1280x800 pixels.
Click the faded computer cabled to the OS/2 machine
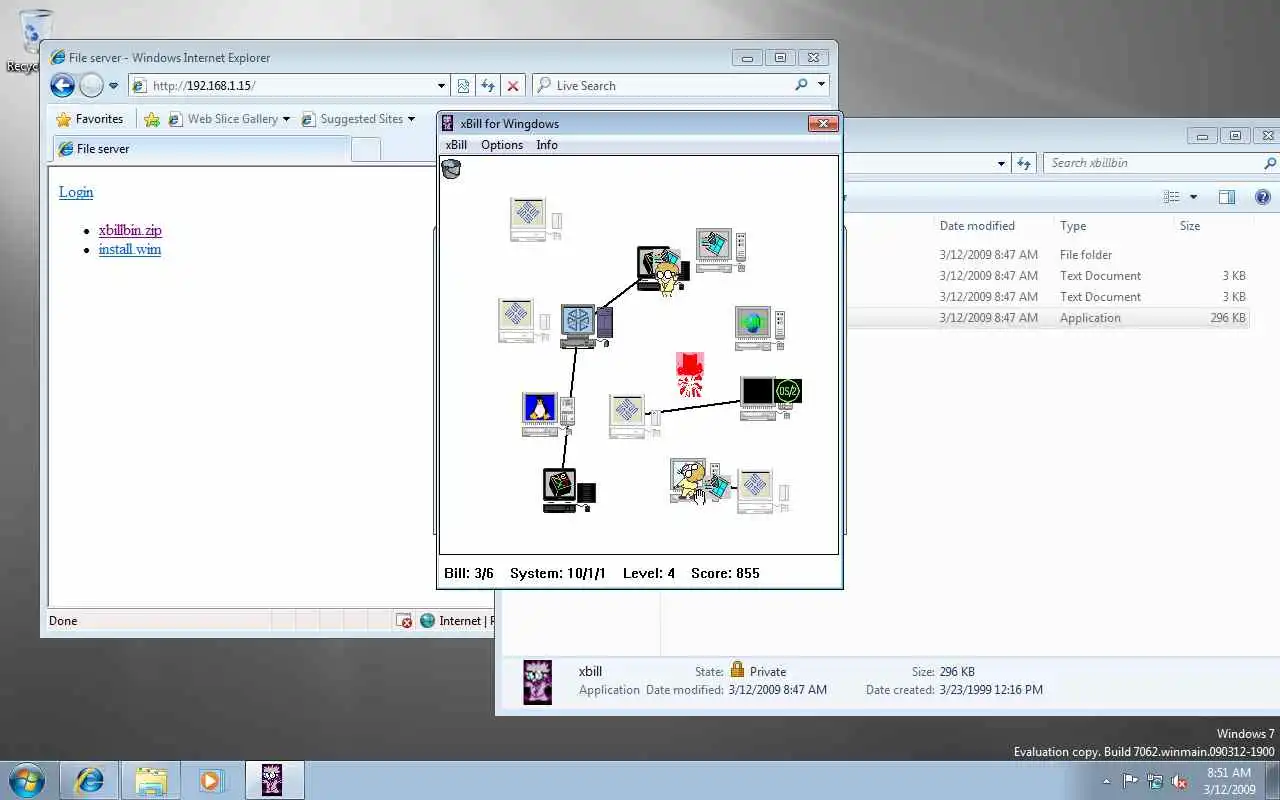[635, 416]
